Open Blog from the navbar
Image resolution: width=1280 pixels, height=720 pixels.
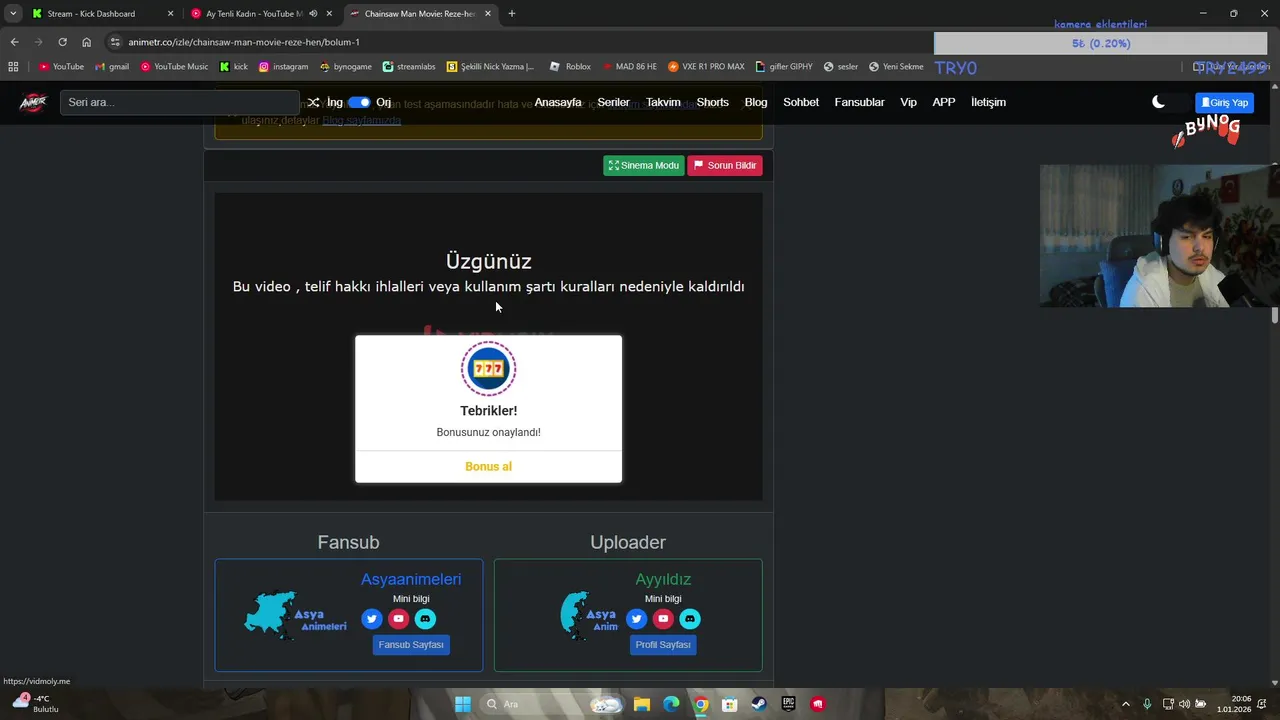756,102
